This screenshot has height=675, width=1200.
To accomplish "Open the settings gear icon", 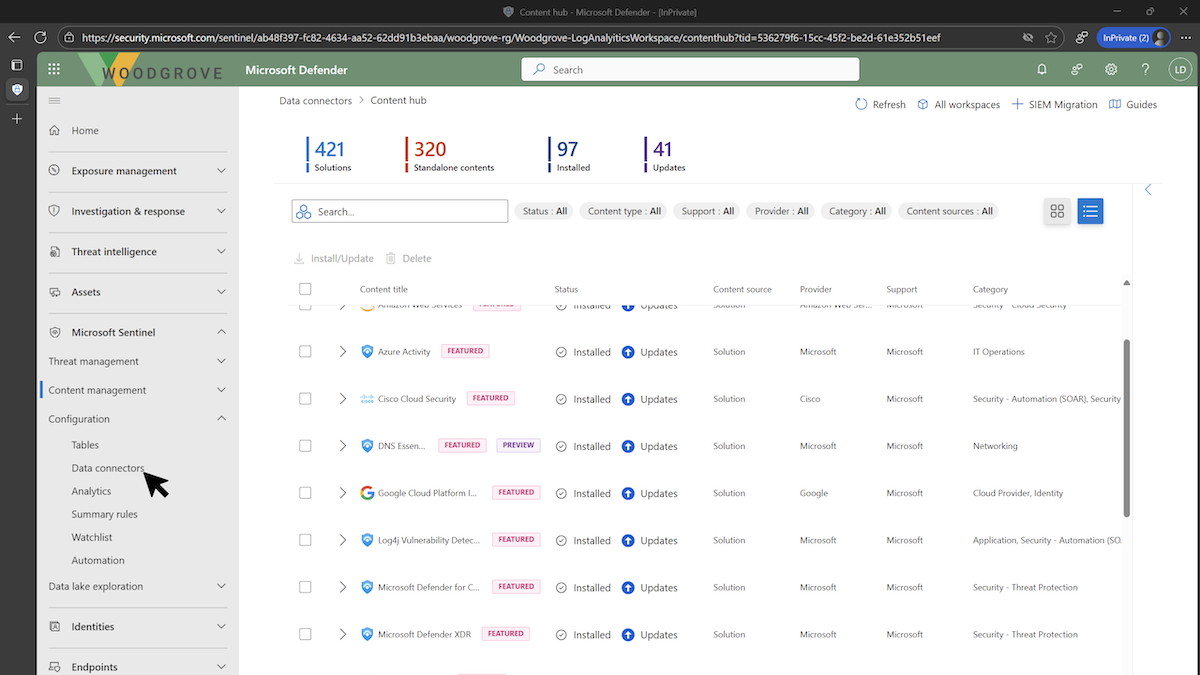I will pyautogui.click(x=1111, y=69).
